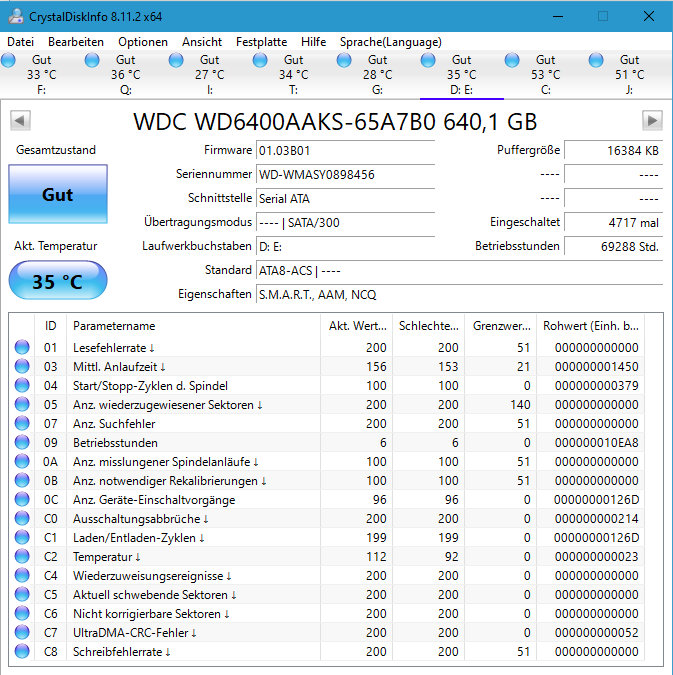Click status orb for Laden/Entladen-Zyklen row
The height and width of the screenshot is (675, 673).
[x=22, y=537]
